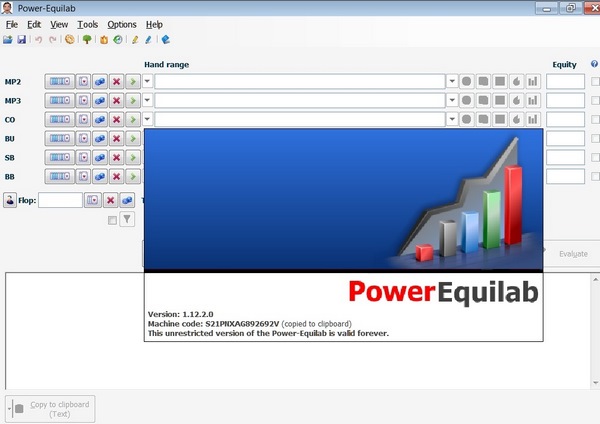The image size is (600, 424).
Task: Open the File menu
Action: point(12,24)
